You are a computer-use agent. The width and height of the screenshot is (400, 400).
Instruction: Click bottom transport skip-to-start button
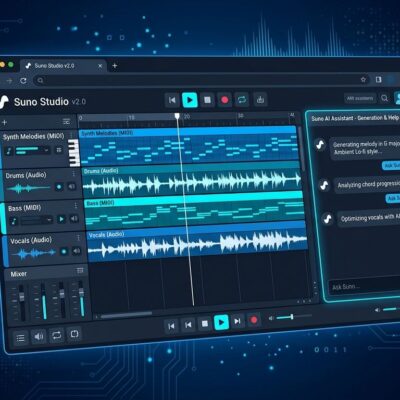(x=171, y=326)
